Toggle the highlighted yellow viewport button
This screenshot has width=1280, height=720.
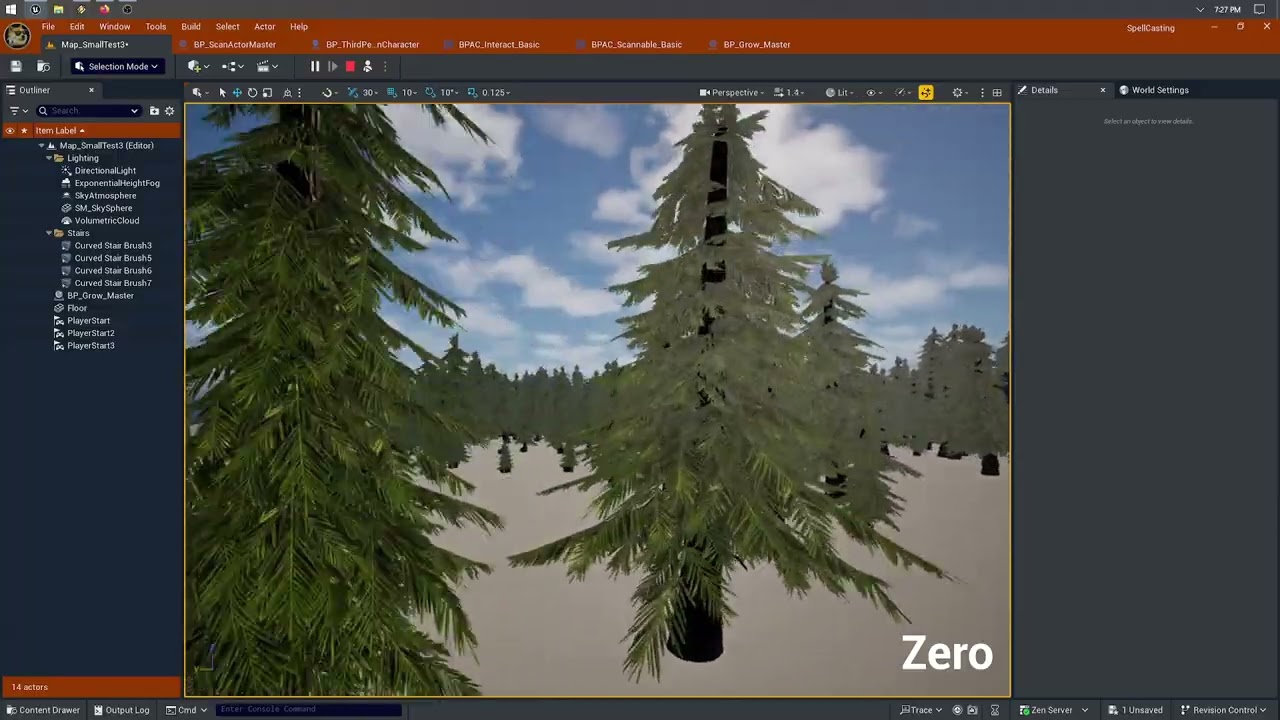tap(926, 92)
